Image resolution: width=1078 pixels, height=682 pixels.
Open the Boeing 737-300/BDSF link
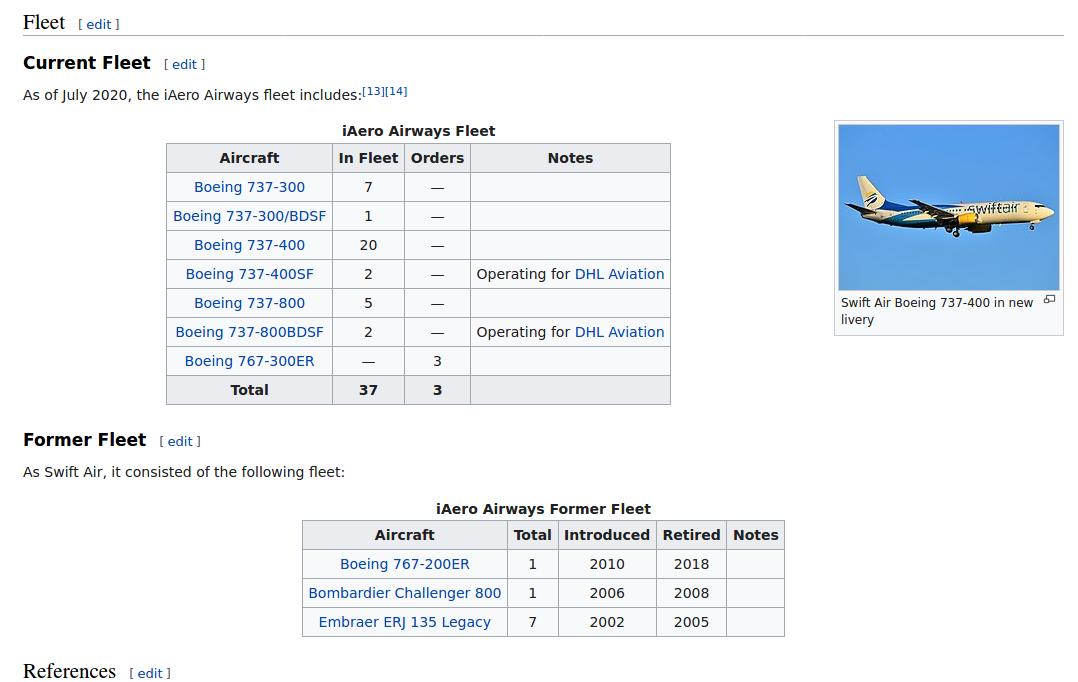250,216
